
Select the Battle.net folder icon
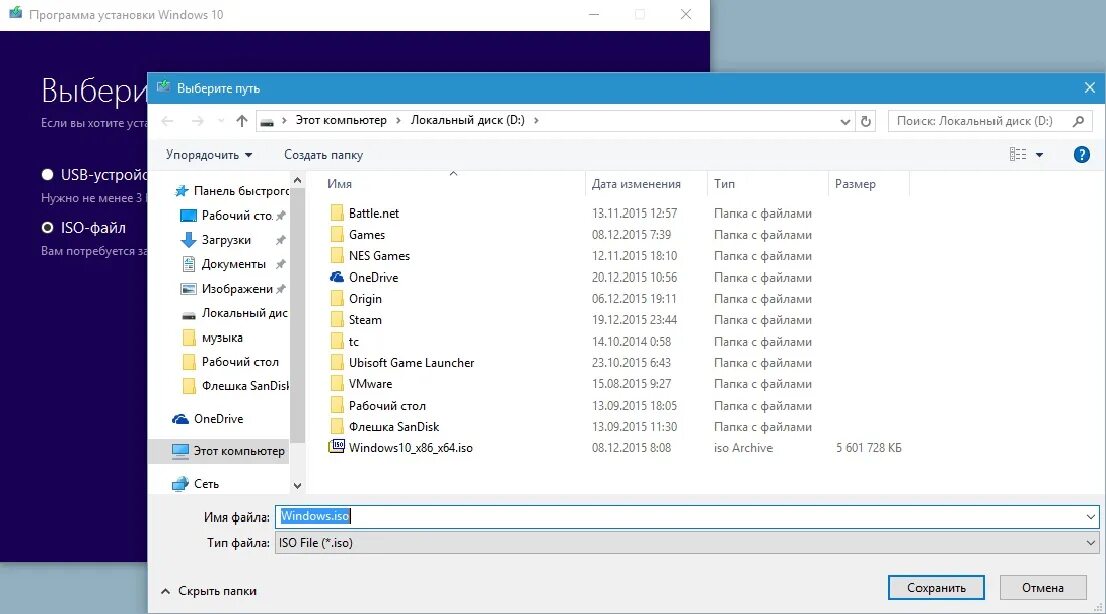point(337,213)
